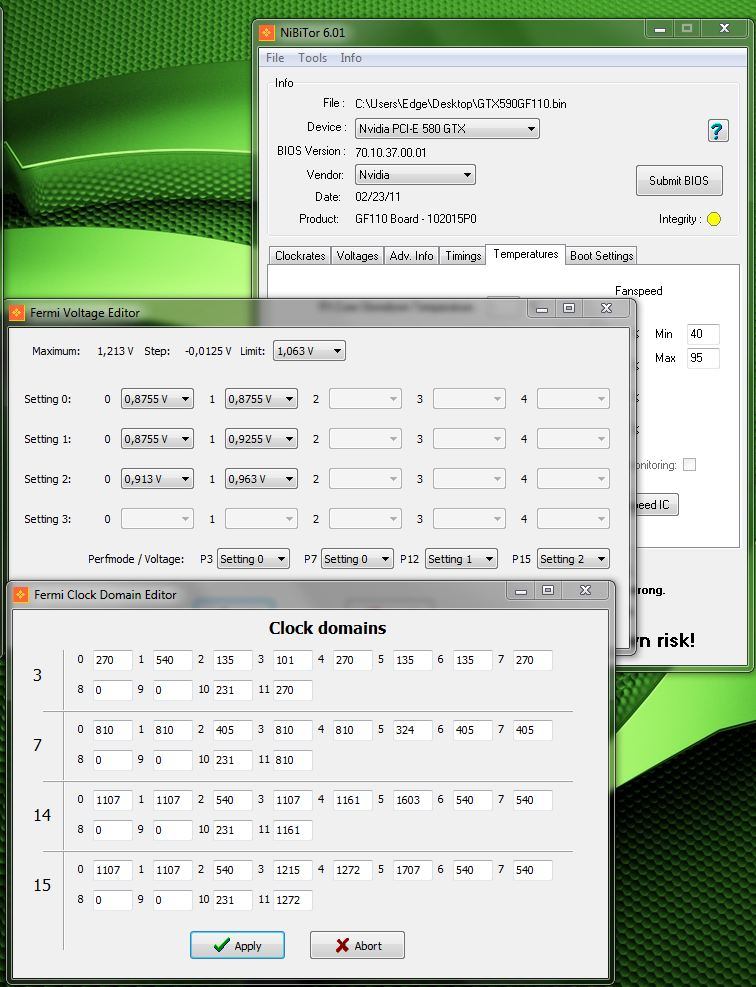Click the partially hidden Speed IC button
This screenshot has width=756, height=987.
pyautogui.click(x=655, y=505)
